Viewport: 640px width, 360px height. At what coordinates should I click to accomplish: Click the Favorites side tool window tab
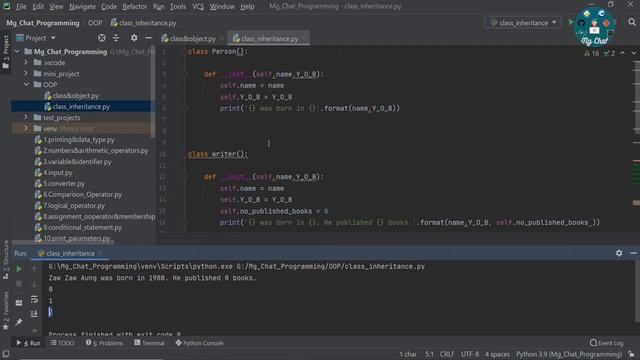tap(6, 310)
